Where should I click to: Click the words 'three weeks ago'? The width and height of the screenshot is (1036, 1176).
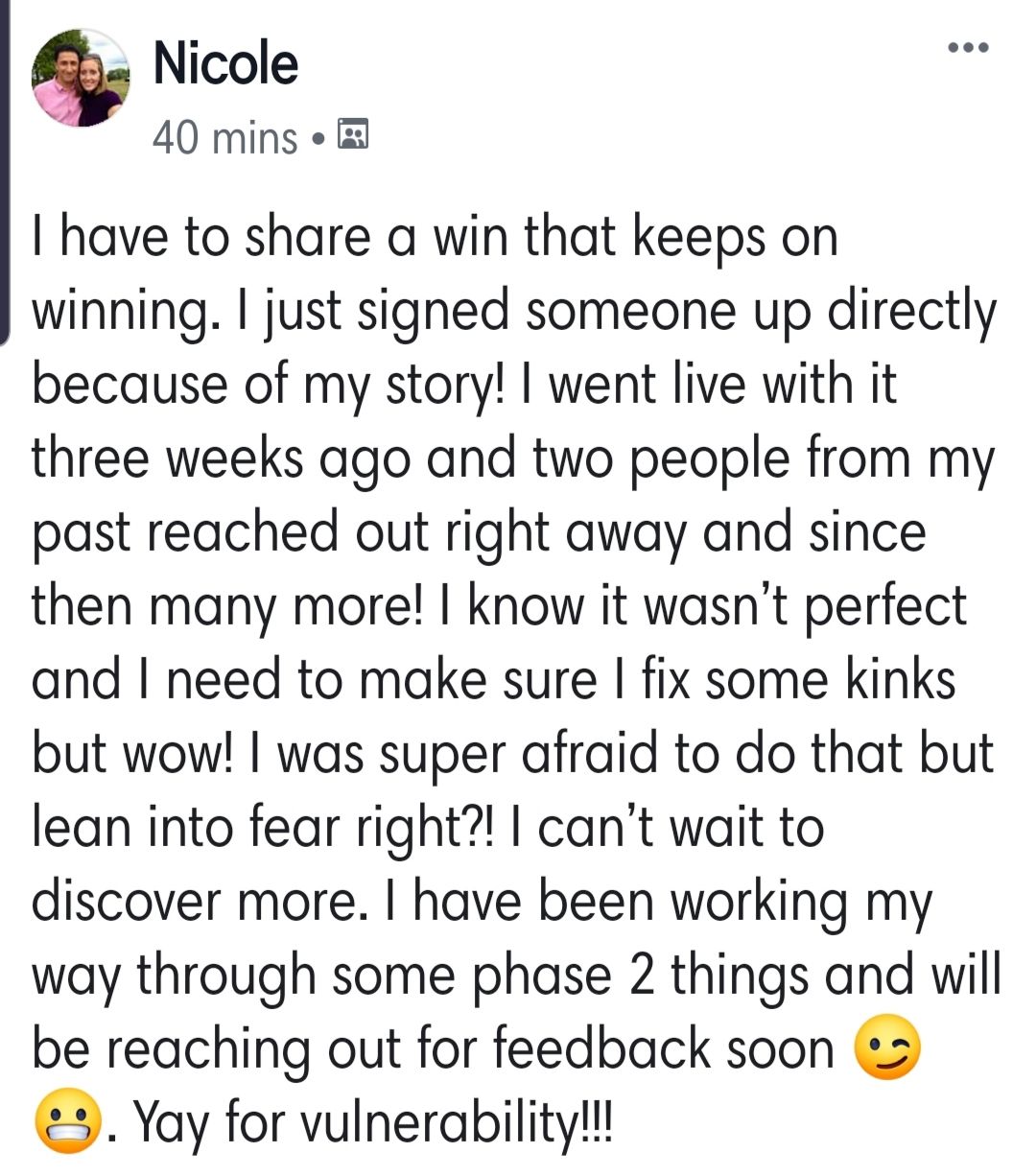click(221, 459)
